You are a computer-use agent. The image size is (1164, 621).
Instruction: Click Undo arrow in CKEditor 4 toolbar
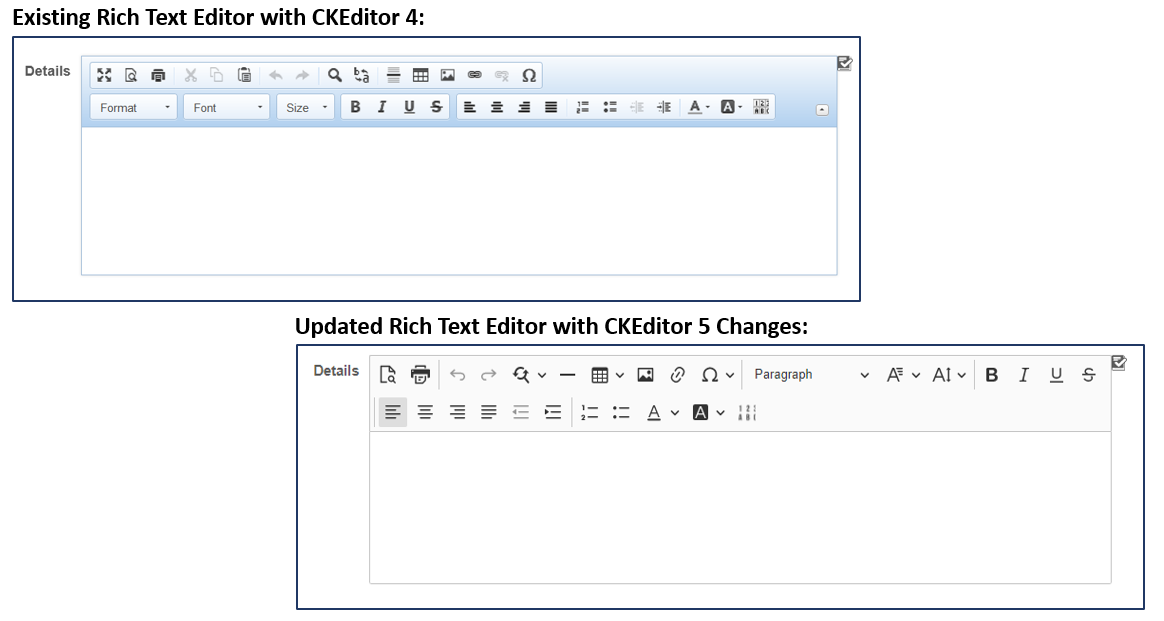[275, 75]
